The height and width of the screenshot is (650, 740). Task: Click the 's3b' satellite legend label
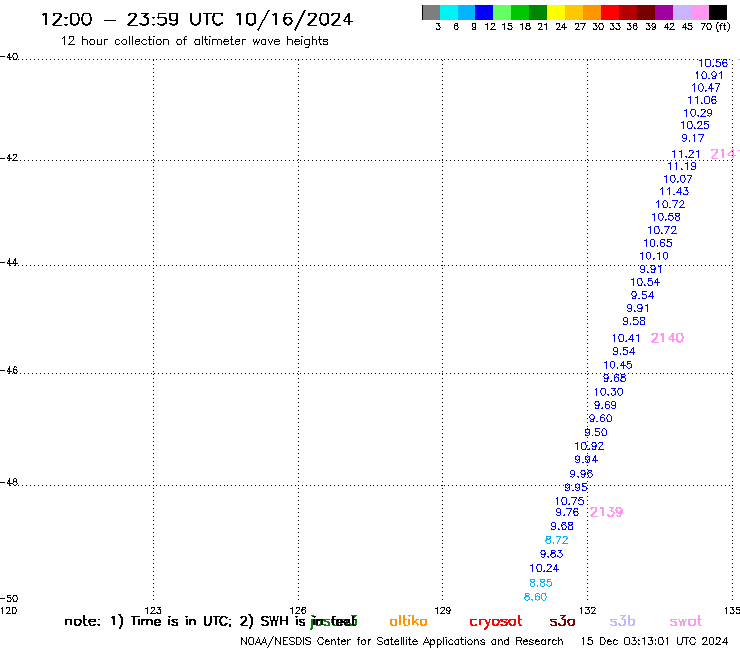click(622, 621)
